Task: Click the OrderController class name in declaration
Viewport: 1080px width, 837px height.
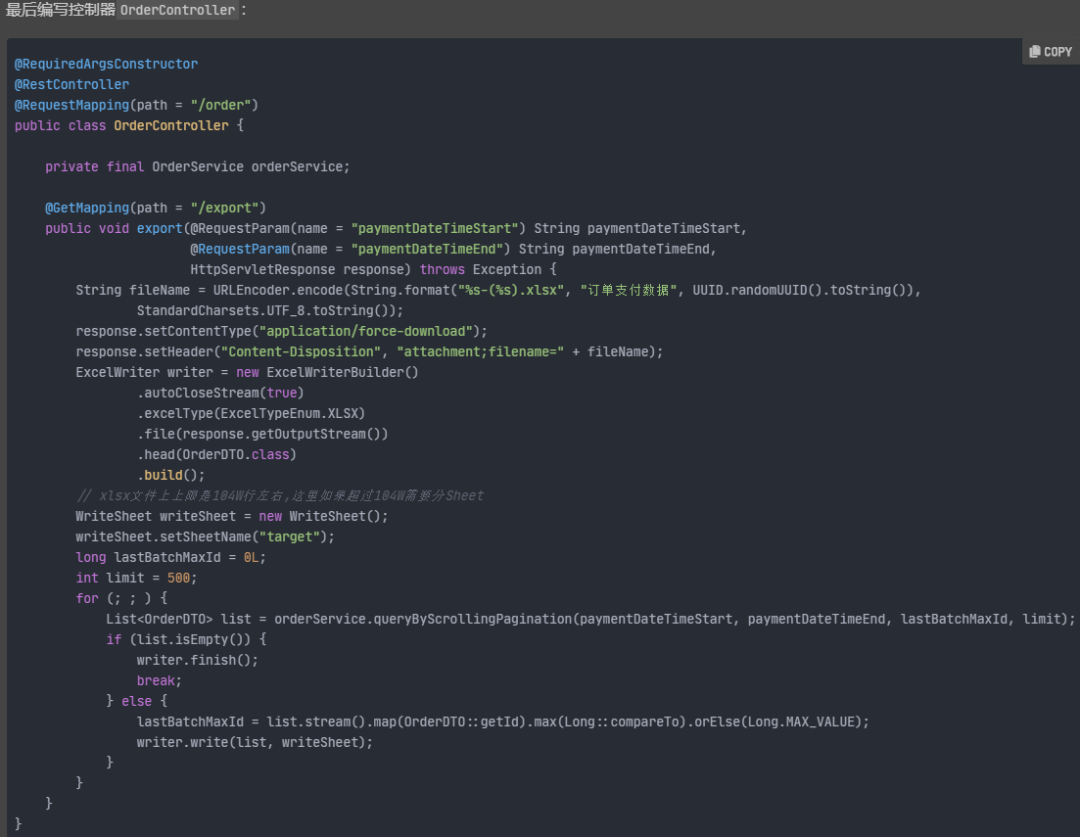Action: [171, 126]
